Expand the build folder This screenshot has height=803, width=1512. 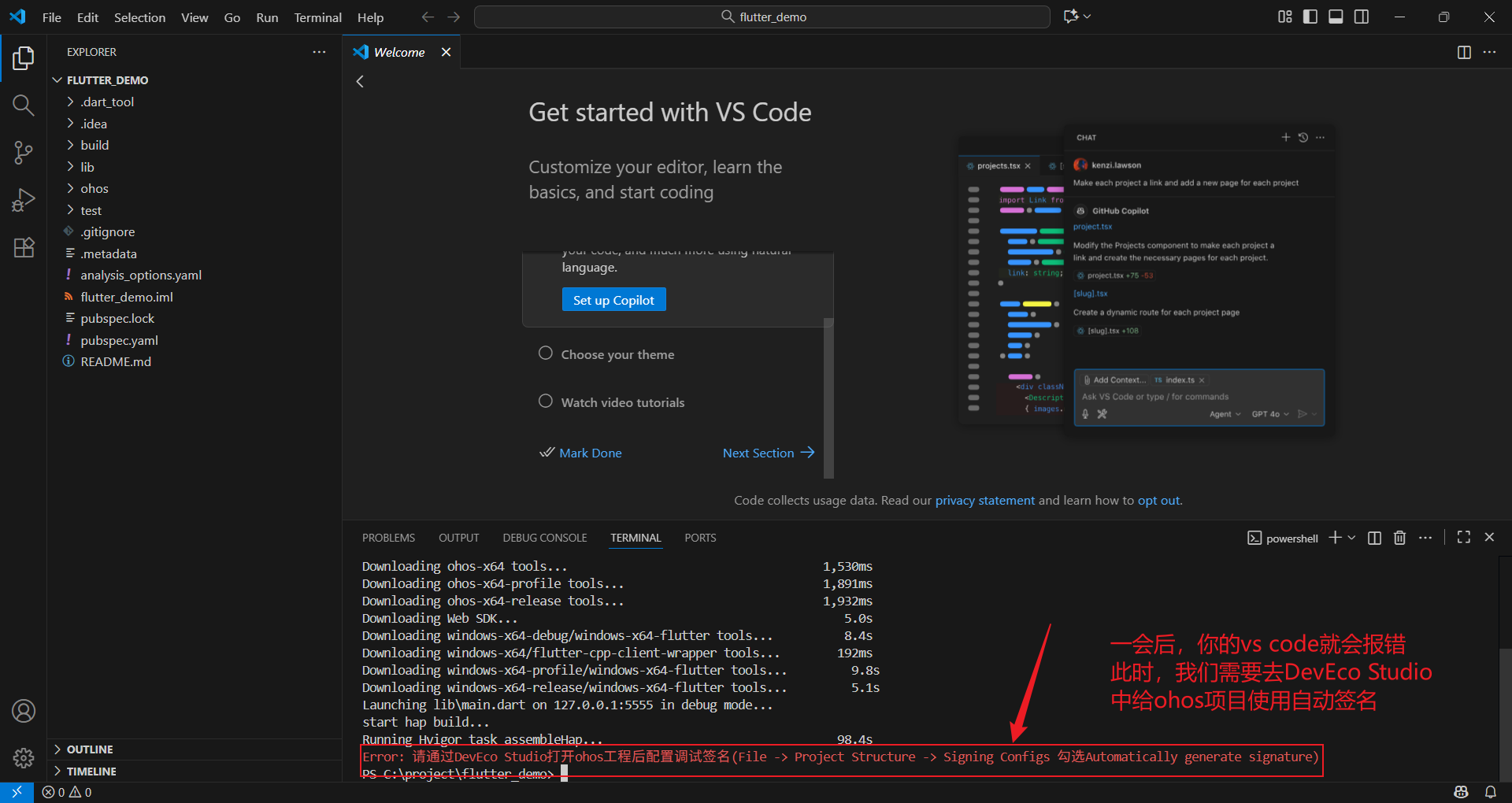(195, 145)
